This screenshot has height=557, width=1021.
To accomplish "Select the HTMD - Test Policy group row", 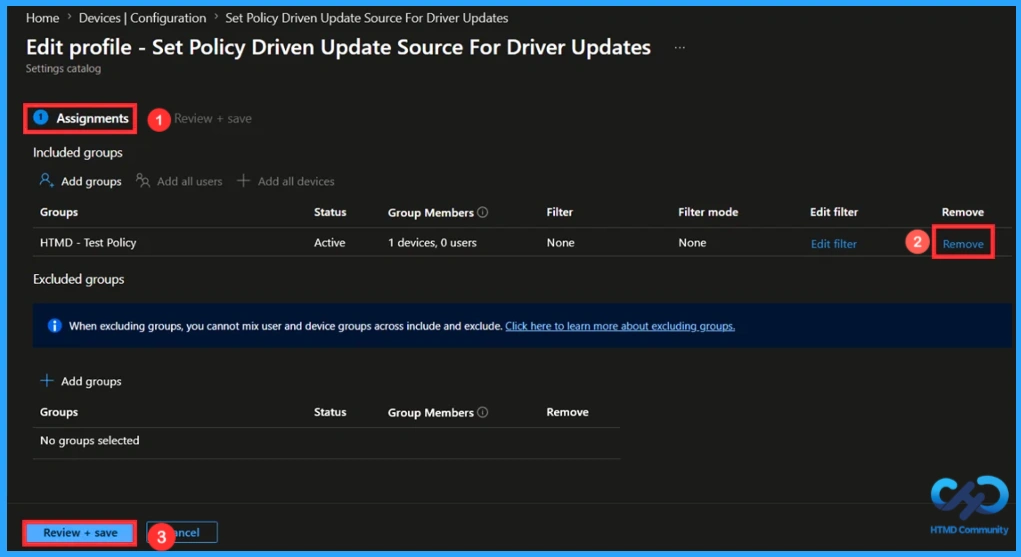I will coord(521,242).
